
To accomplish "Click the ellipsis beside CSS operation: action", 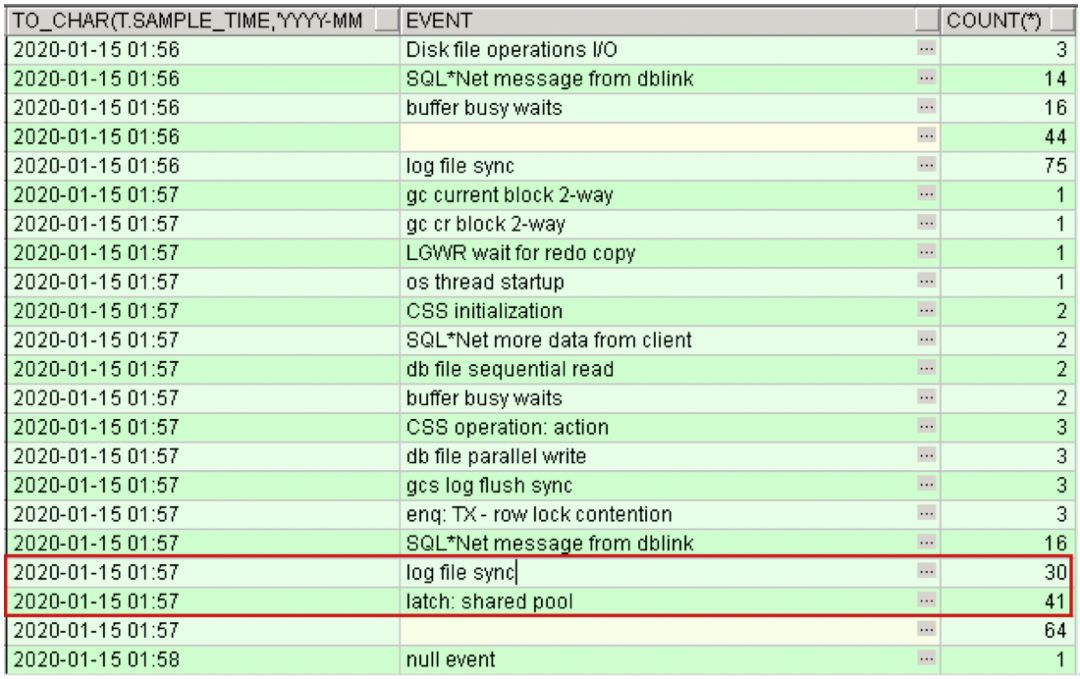I will [x=926, y=426].
